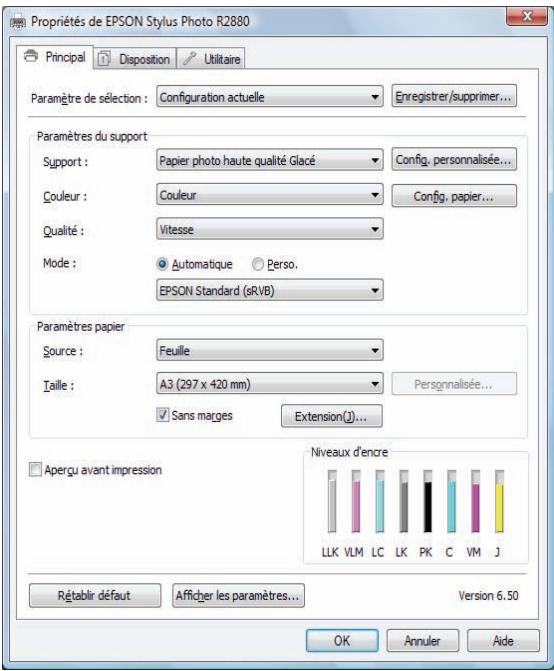Click Afficher les paramètres button
The image size is (554, 671).
click(238, 595)
